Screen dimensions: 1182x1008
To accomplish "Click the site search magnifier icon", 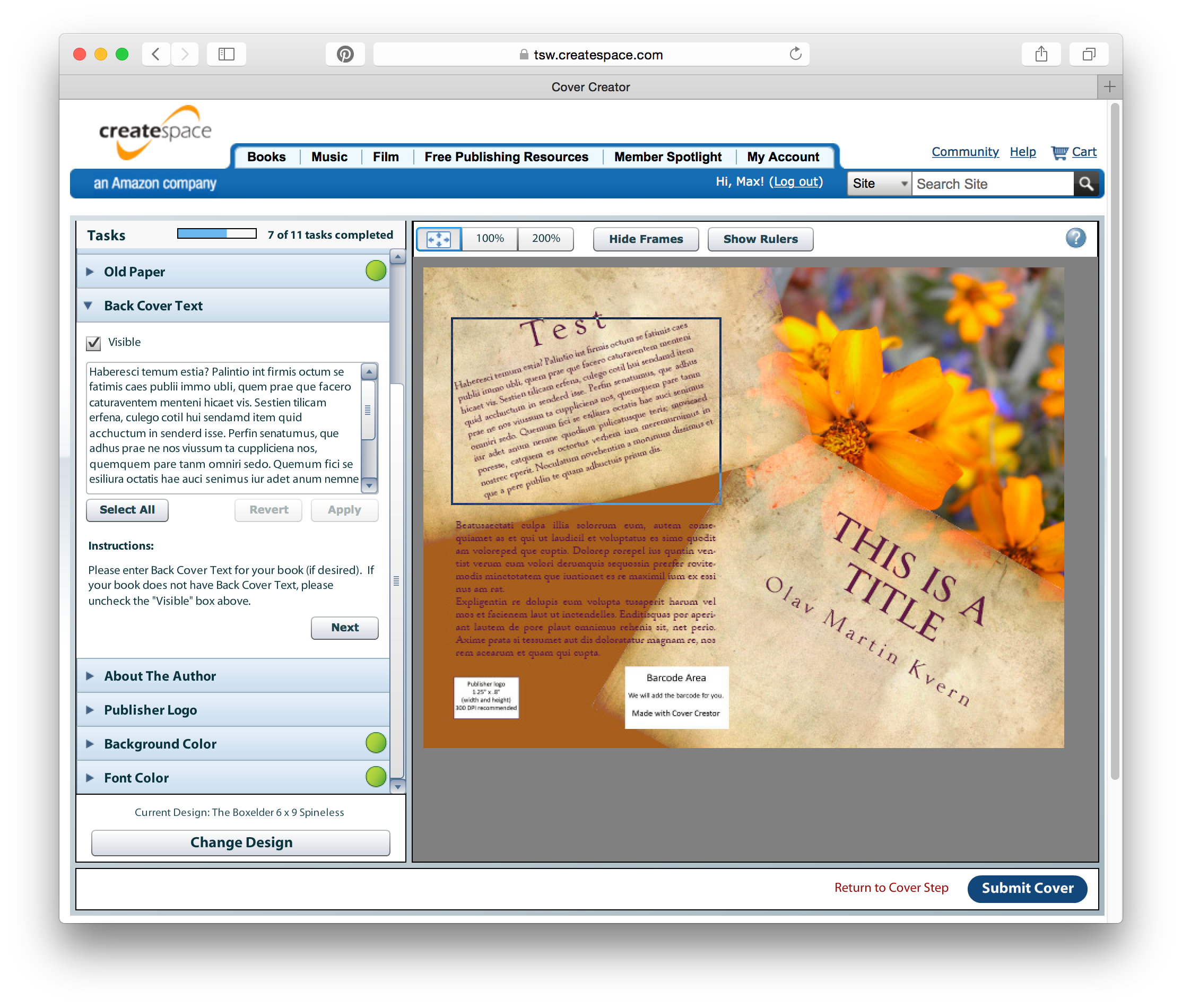I will (x=1085, y=184).
